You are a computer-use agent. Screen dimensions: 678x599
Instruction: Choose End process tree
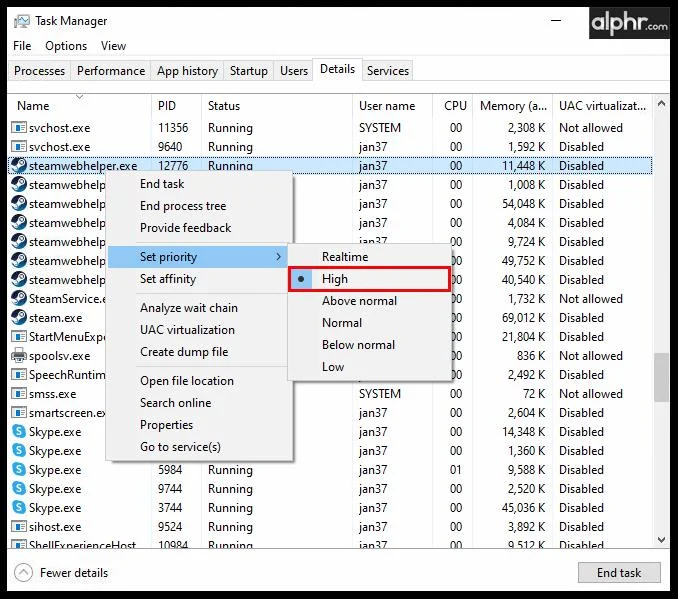pos(199,206)
